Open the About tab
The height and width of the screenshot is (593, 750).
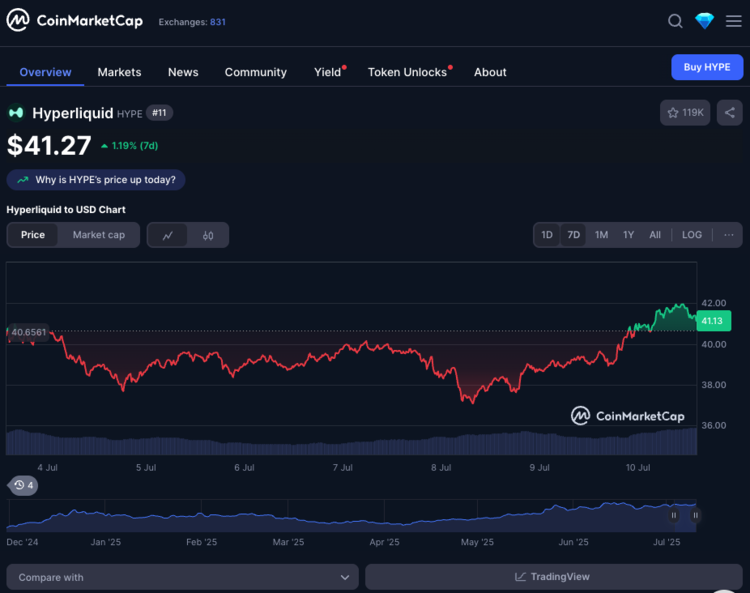click(x=490, y=72)
